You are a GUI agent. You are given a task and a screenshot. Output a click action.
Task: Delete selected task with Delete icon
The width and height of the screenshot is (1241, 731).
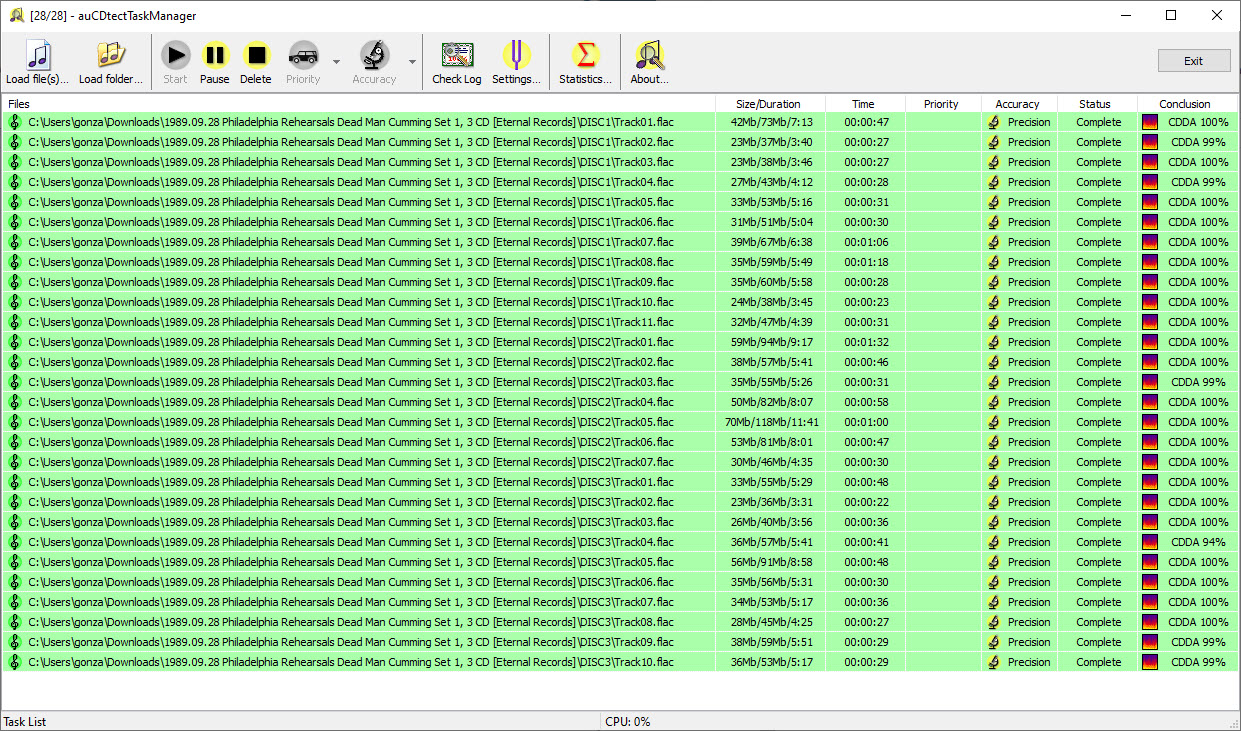coord(256,63)
